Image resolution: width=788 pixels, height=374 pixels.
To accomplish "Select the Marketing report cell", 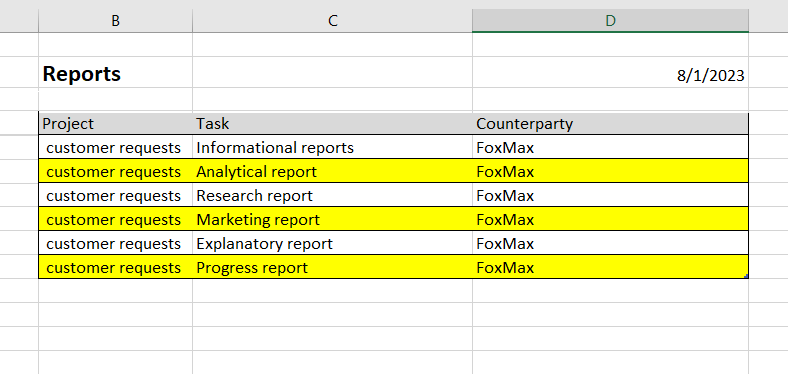I will point(332,219).
